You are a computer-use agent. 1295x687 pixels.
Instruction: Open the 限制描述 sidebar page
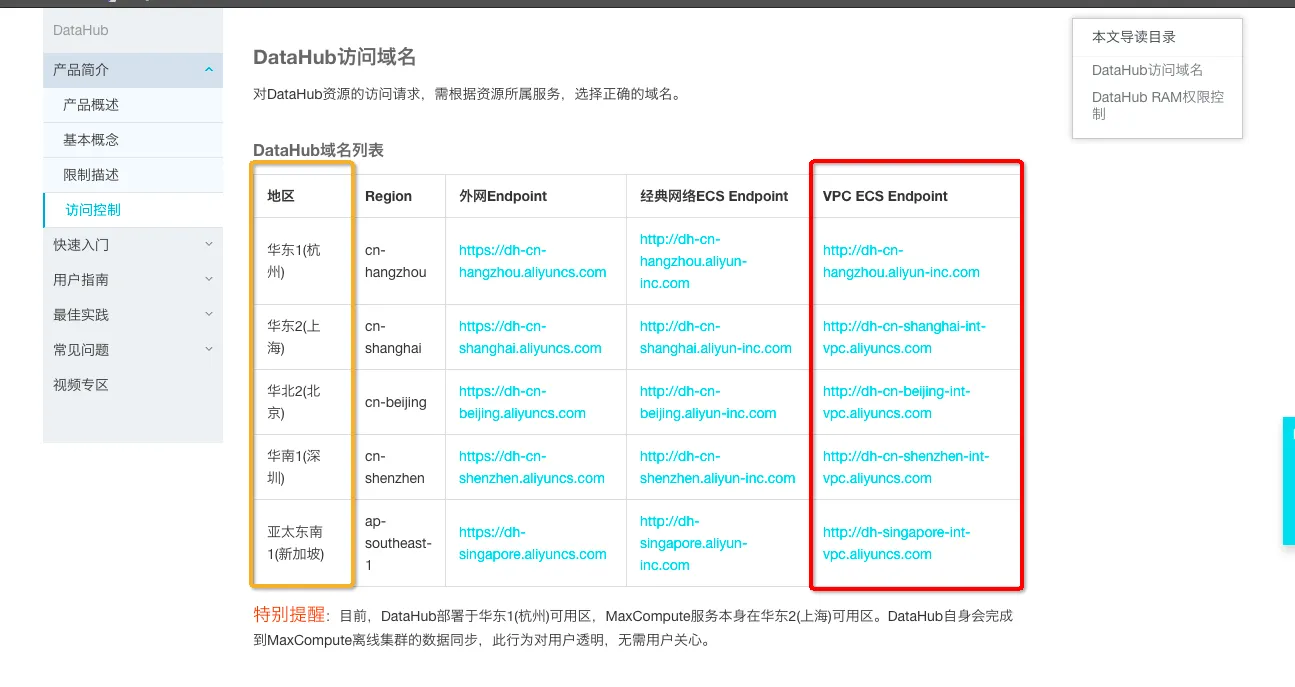tap(91, 175)
